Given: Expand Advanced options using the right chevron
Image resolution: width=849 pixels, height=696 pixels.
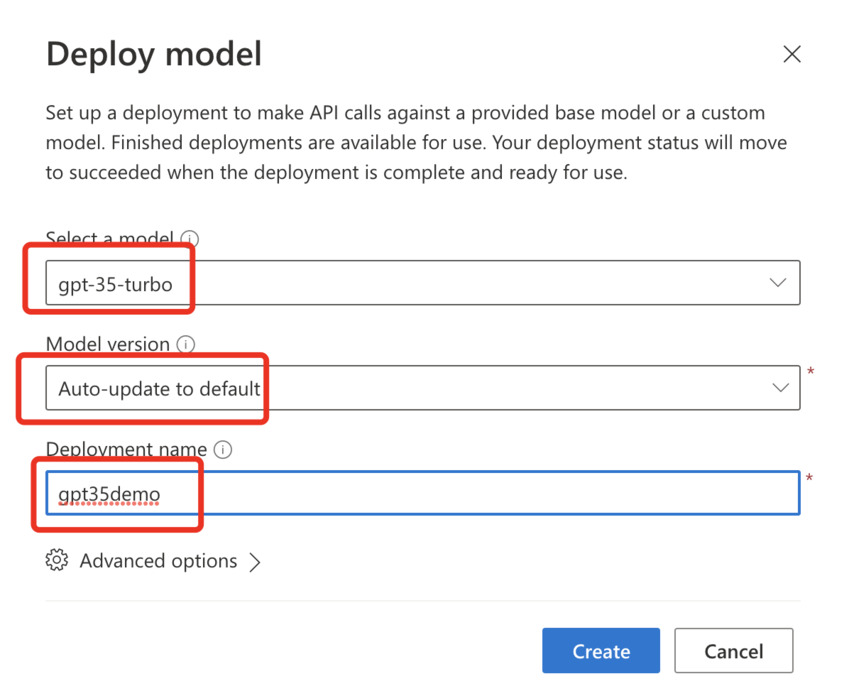Looking at the screenshot, I should pyautogui.click(x=255, y=562).
